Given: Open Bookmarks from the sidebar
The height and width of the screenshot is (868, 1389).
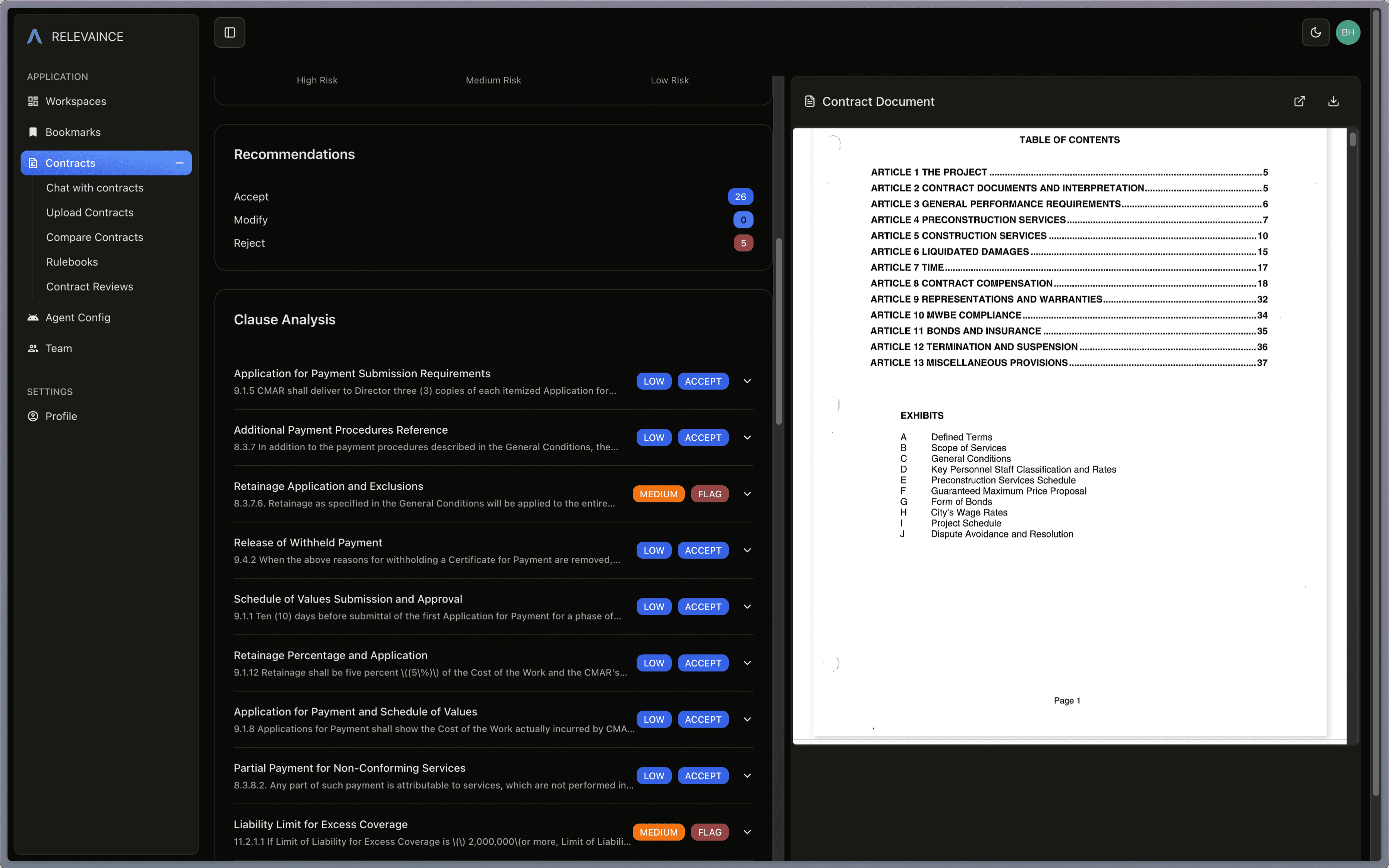Looking at the screenshot, I should pyautogui.click(x=73, y=132).
